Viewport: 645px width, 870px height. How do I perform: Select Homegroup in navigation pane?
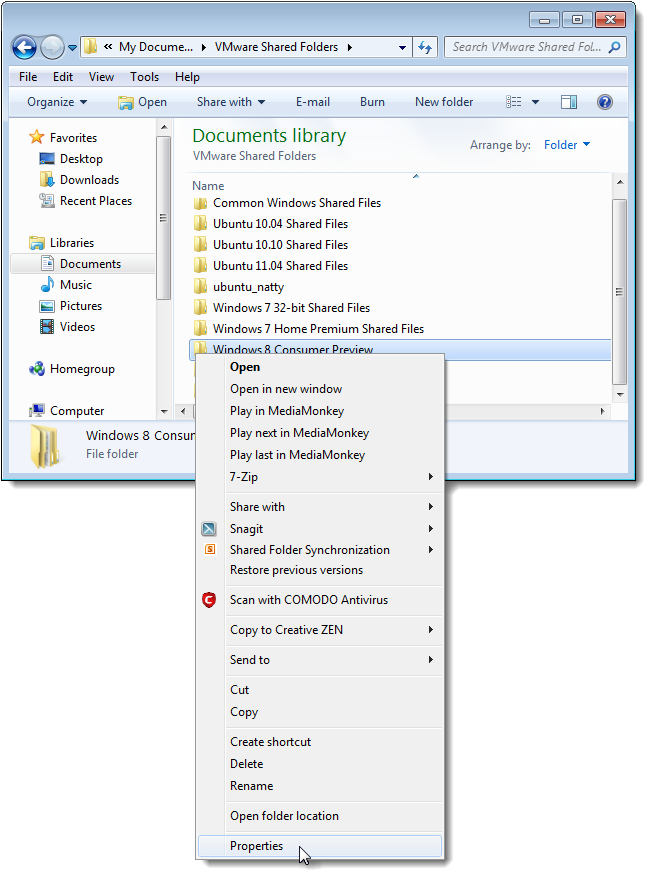[72, 369]
